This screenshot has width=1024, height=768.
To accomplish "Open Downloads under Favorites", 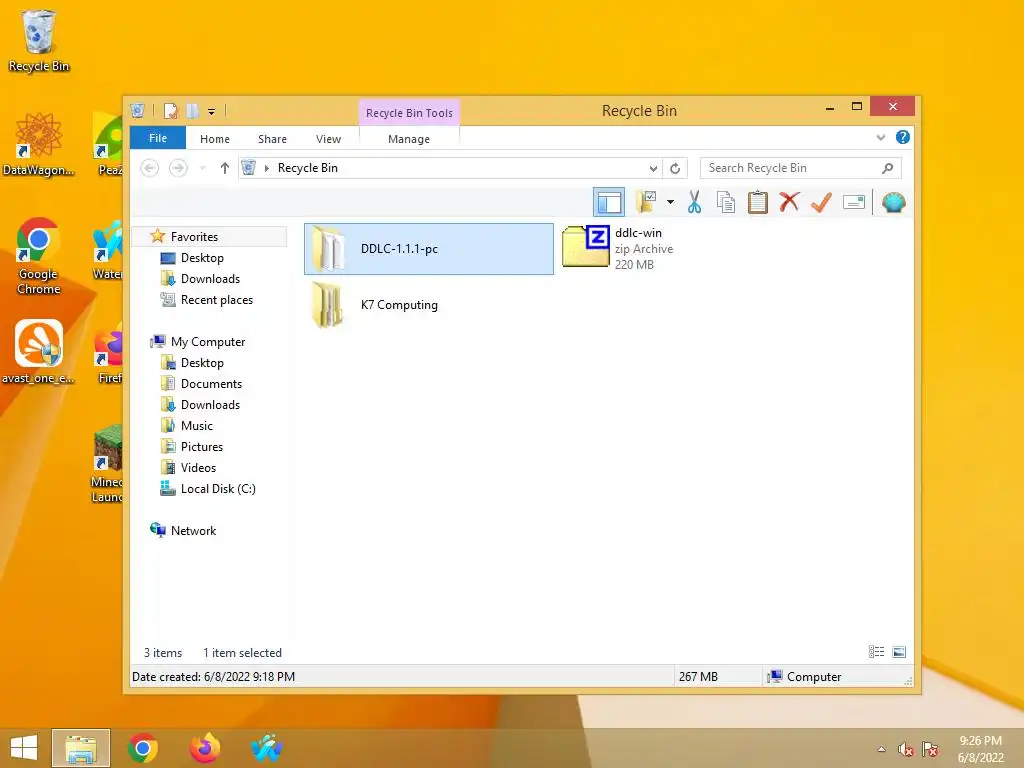I will click(210, 279).
